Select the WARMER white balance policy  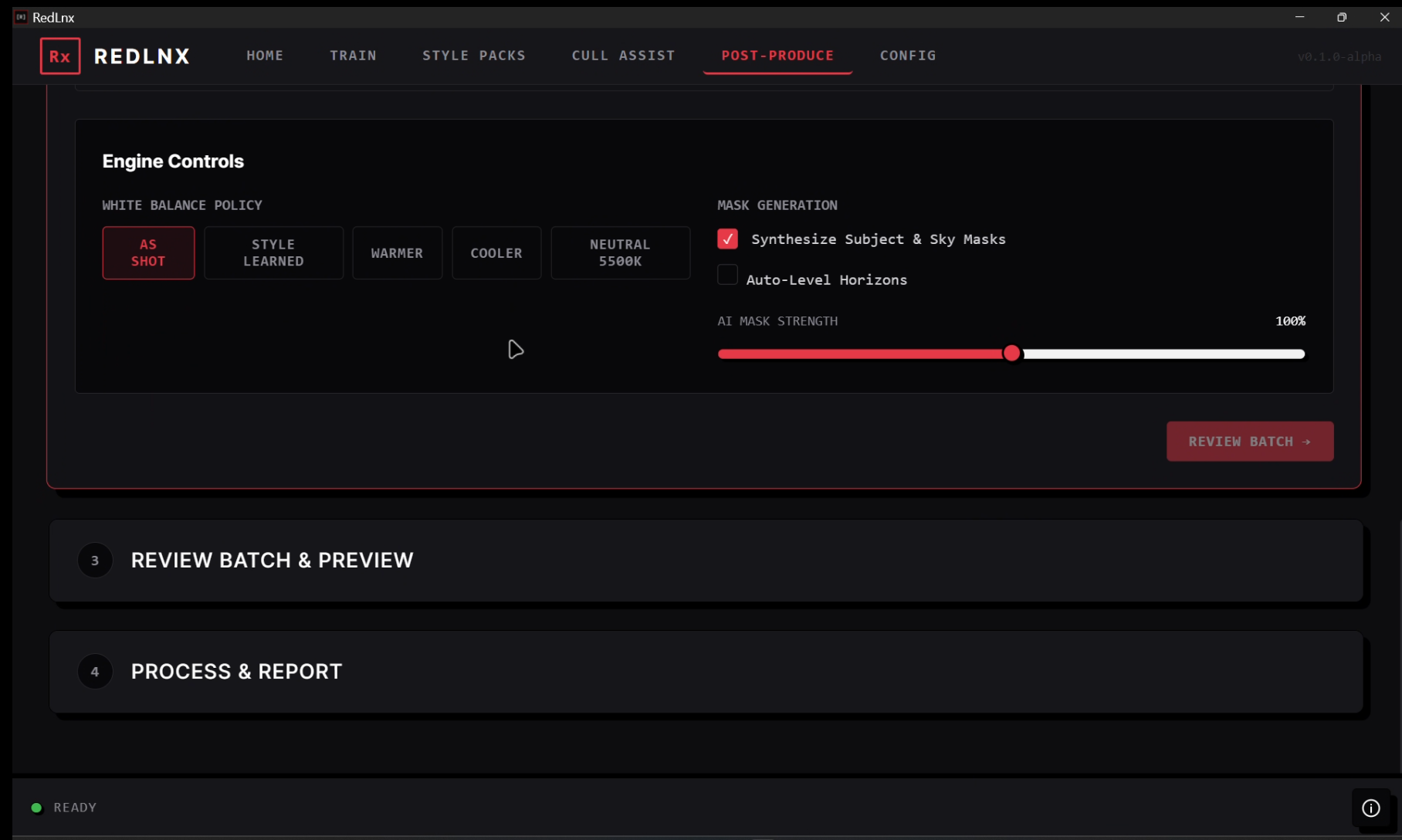coord(397,252)
